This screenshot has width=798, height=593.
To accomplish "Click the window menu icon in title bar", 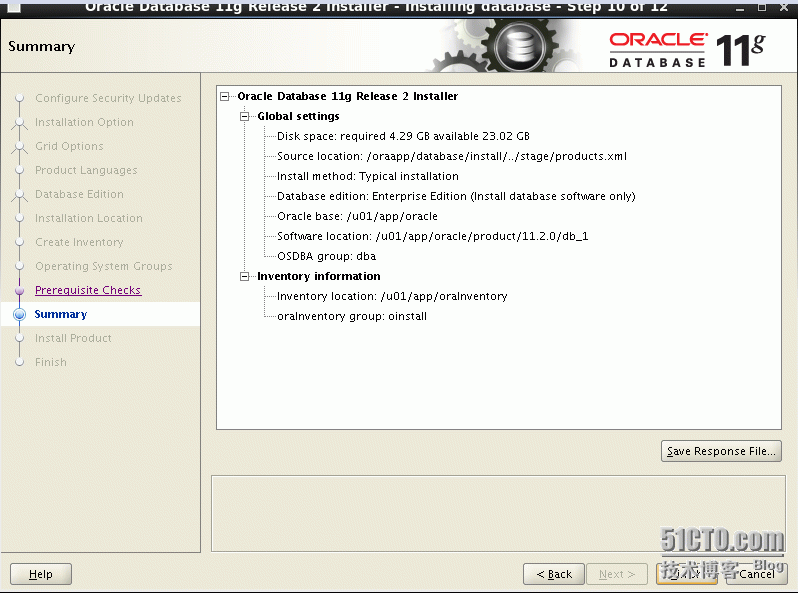I will pyautogui.click(x=14, y=7).
